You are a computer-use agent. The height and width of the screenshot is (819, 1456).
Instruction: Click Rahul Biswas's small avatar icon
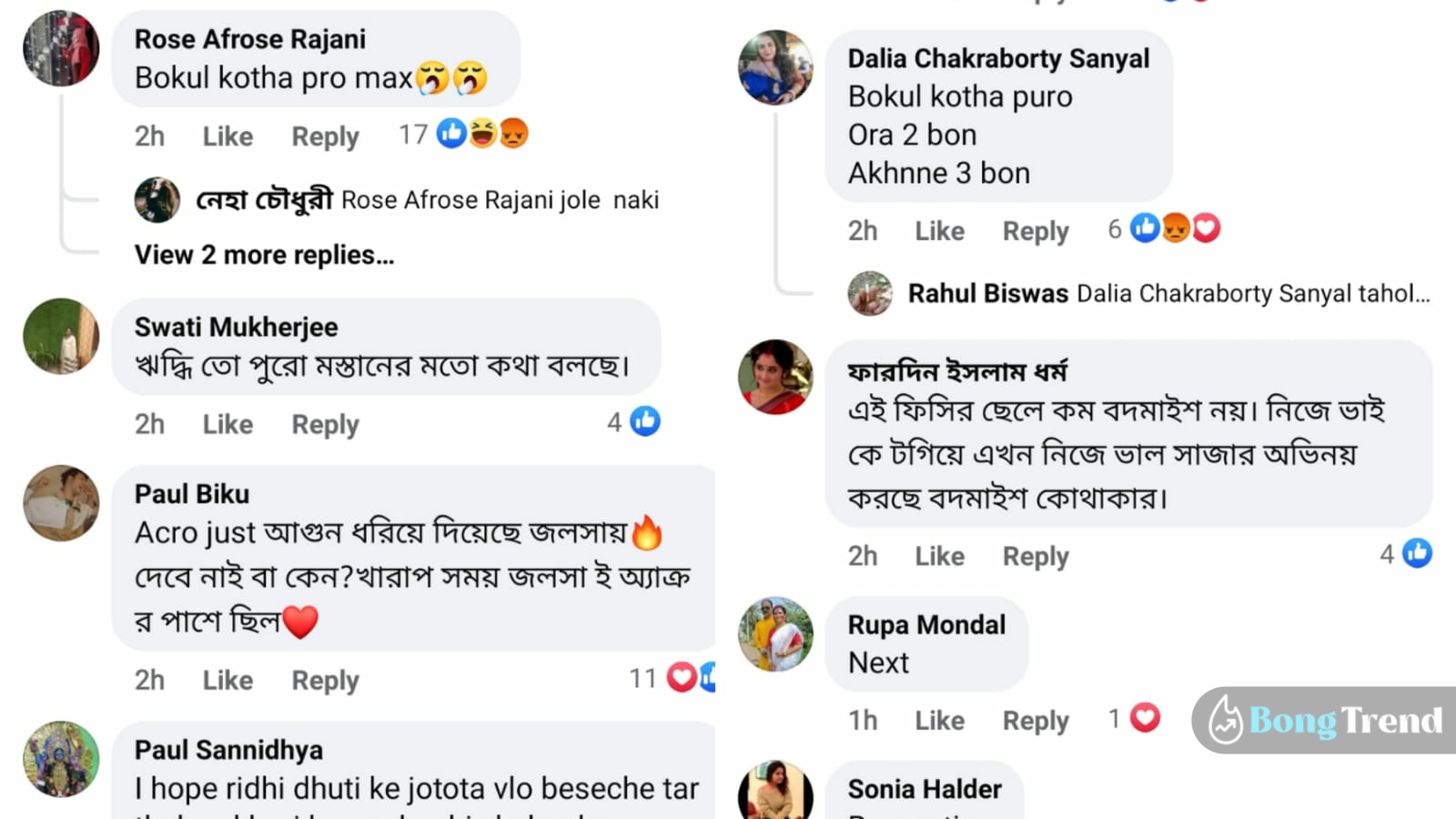tap(870, 293)
